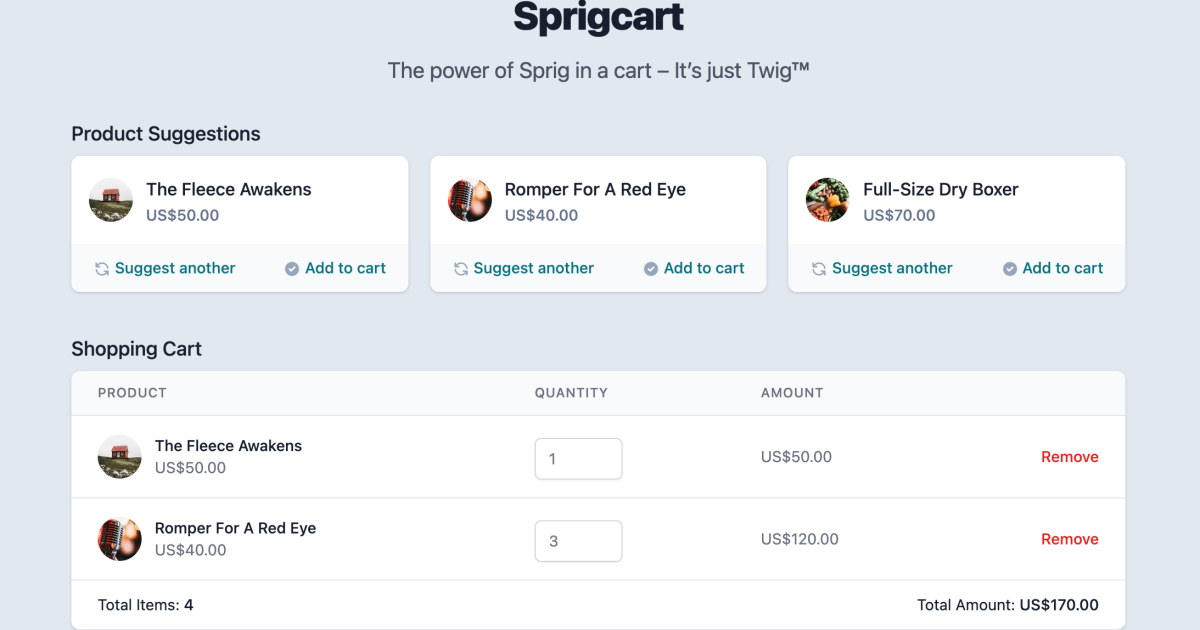Viewport: 1200px width, 630px height.
Task: Open The Fleece Awakens product image in suggestions
Action: [x=110, y=200]
